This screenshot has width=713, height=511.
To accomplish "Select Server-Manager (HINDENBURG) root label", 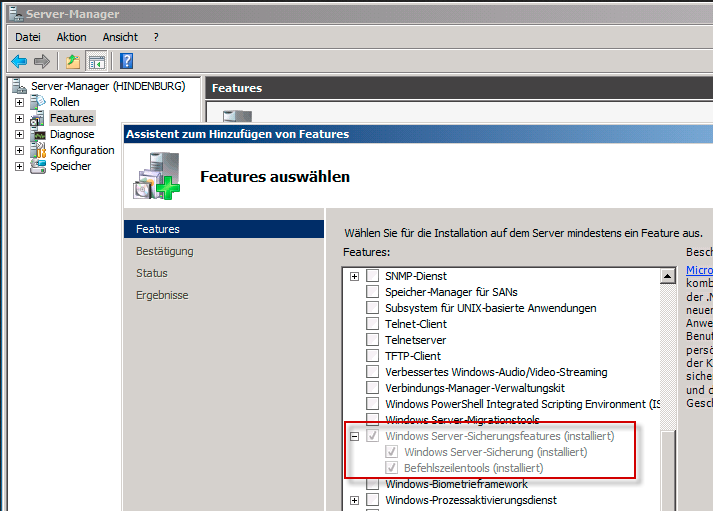I will coord(108,86).
